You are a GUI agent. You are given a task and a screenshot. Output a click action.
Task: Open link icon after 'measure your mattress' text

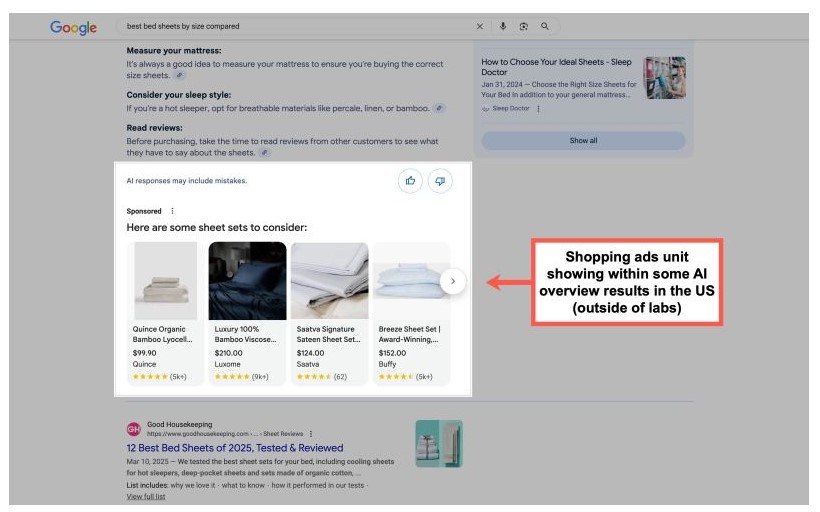point(179,75)
